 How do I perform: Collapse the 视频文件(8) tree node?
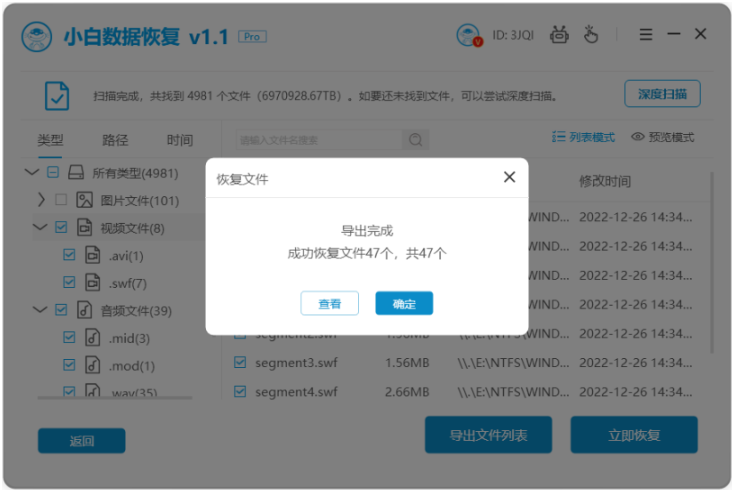coord(40,228)
